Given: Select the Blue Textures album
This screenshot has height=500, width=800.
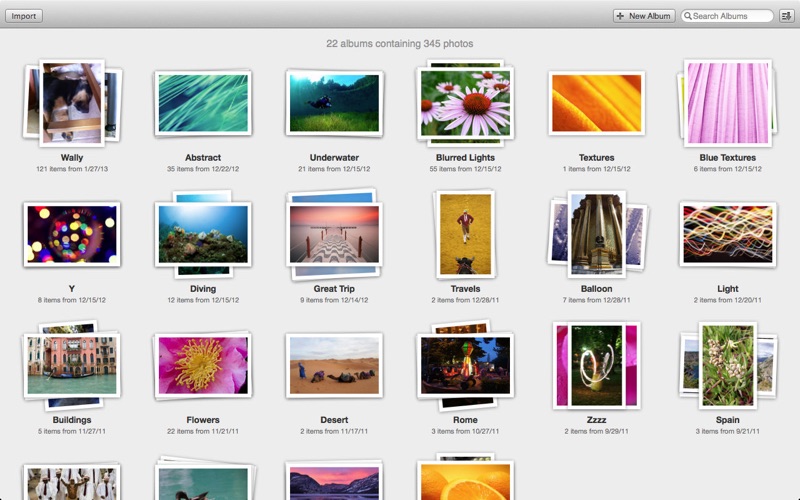Looking at the screenshot, I should click(727, 103).
